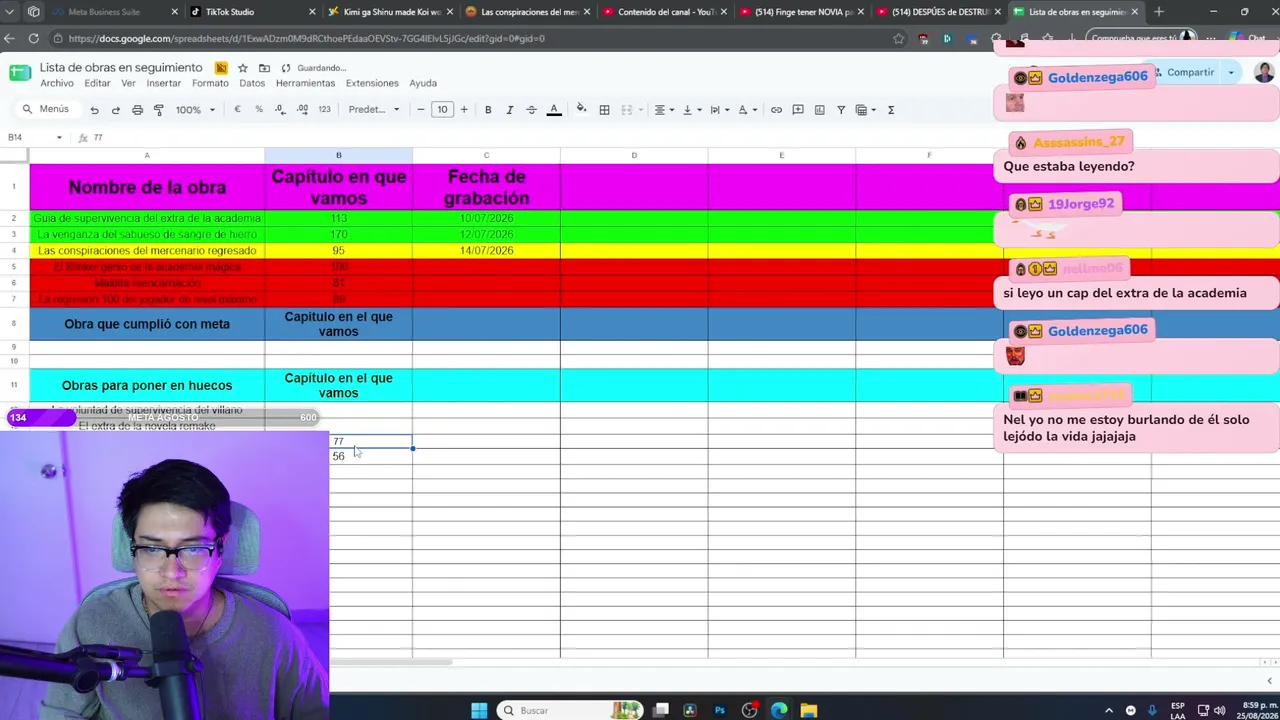This screenshot has height=720, width=1280.
Task: Open the 123 number formats menu
Action: pyautogui.click(x=324, y=110)
